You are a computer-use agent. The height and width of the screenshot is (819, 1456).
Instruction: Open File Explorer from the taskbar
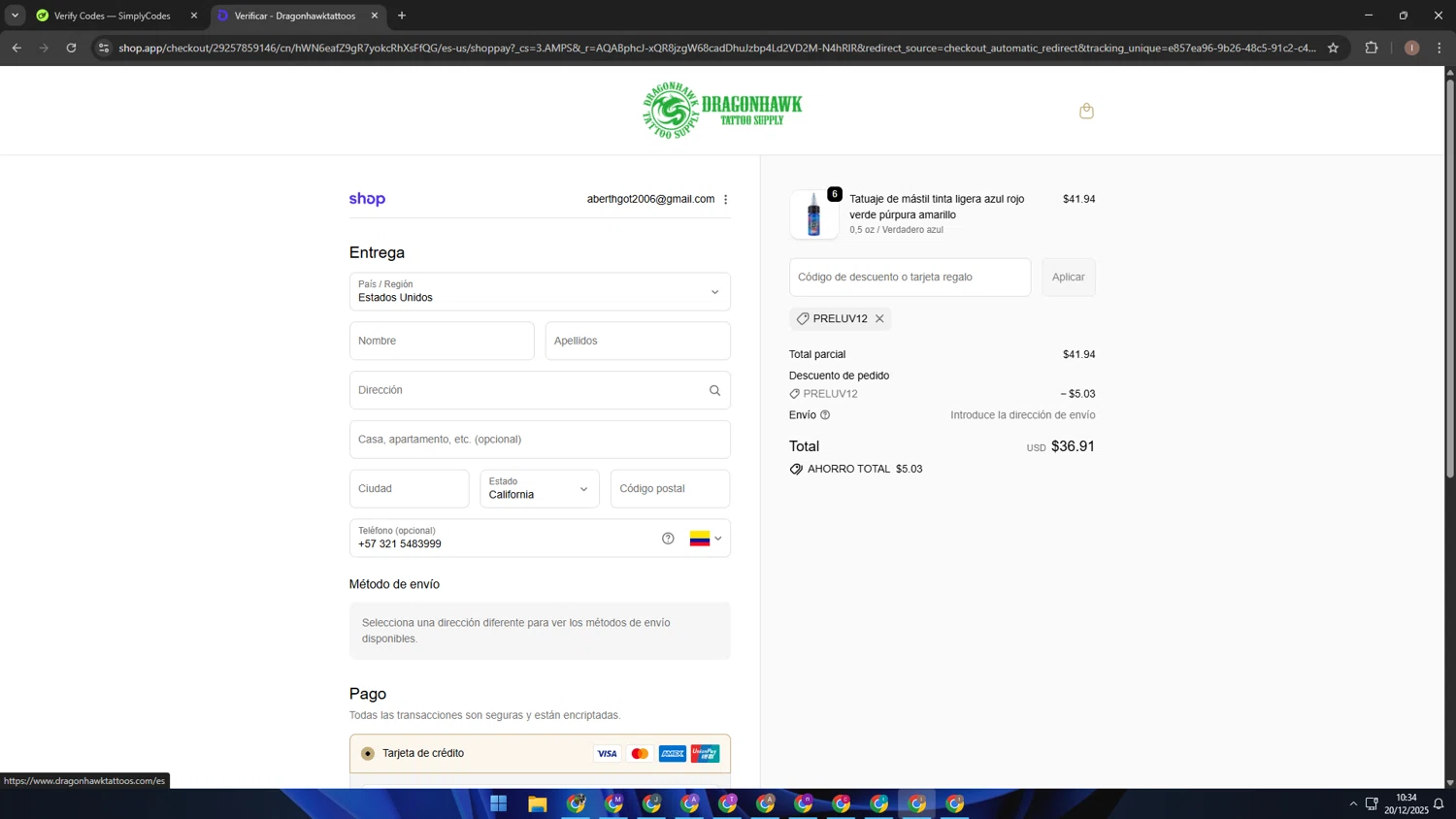click(537, 803)
